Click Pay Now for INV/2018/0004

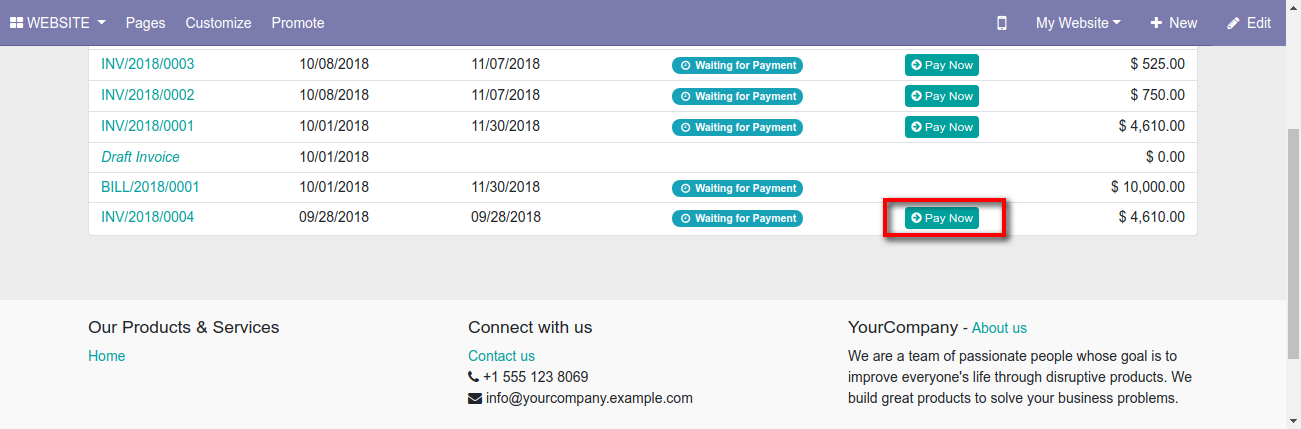point(942,218)
